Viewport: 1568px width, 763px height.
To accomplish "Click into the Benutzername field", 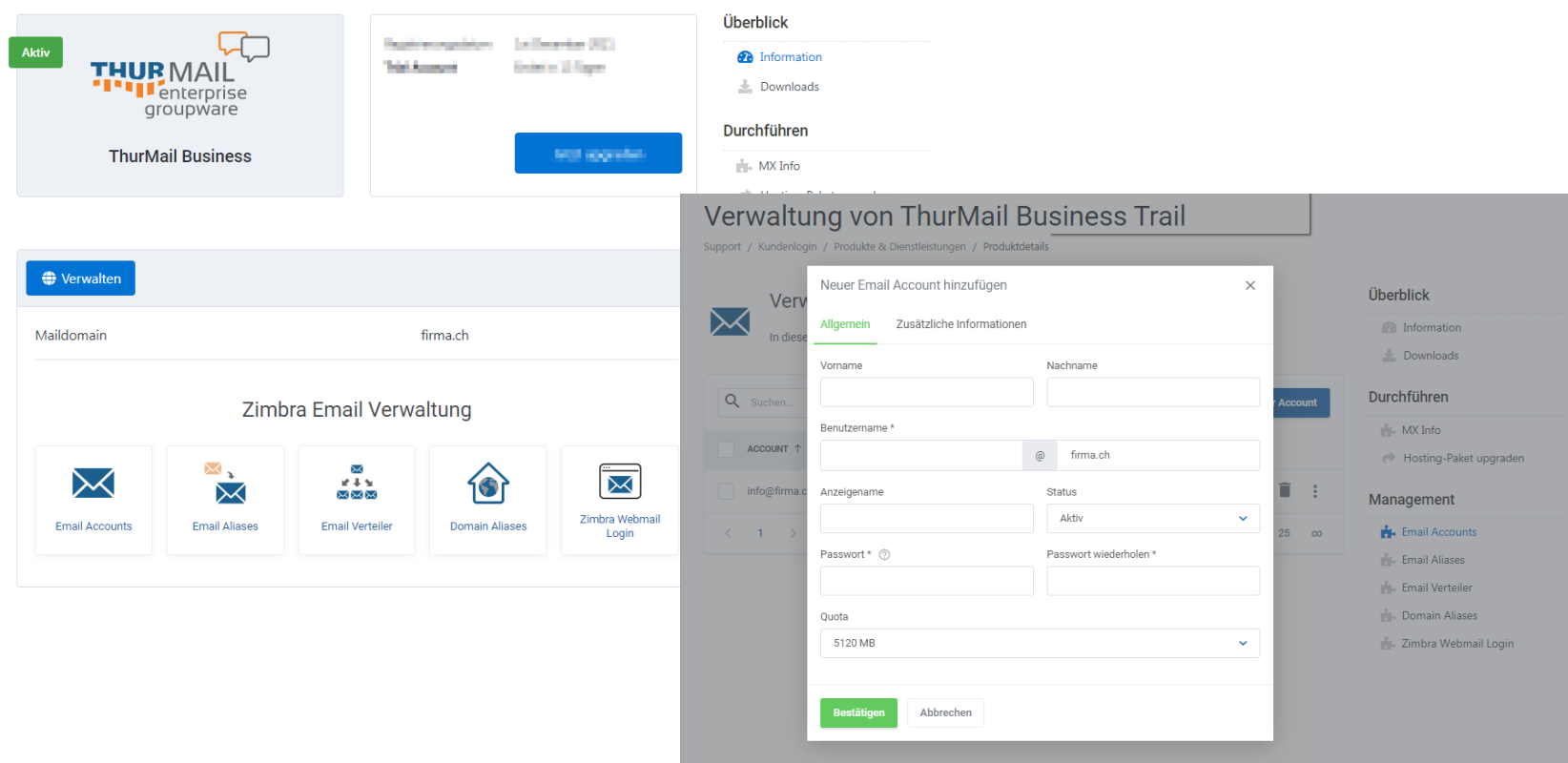I will (921, 455).
